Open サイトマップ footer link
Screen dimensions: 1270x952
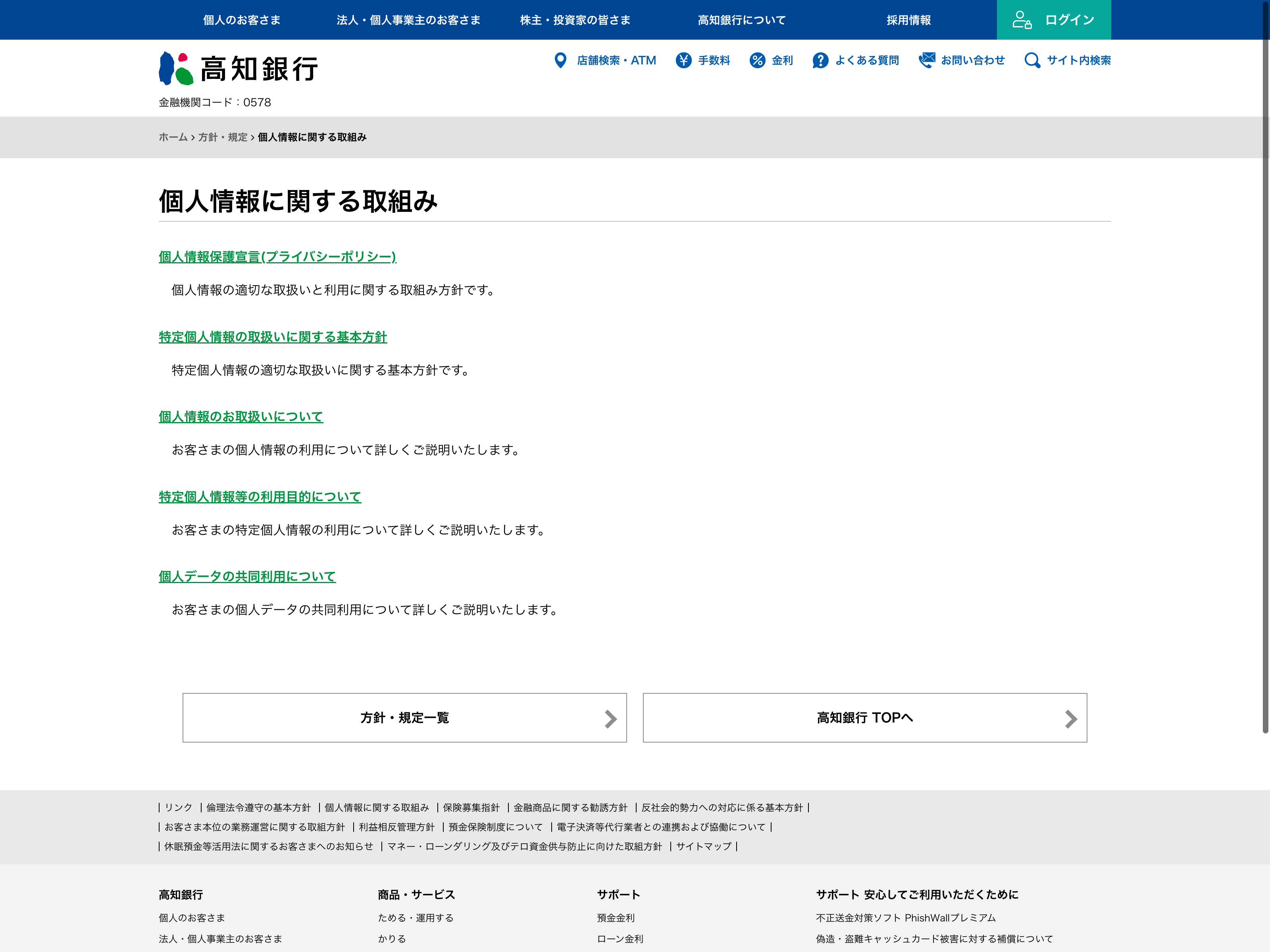(703, 846)
